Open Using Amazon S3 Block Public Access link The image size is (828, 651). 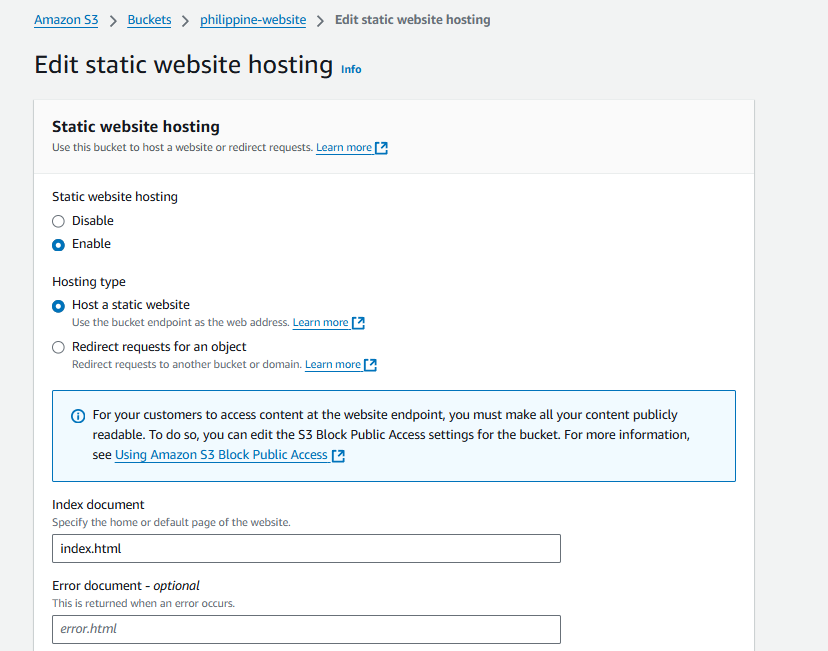221,455
